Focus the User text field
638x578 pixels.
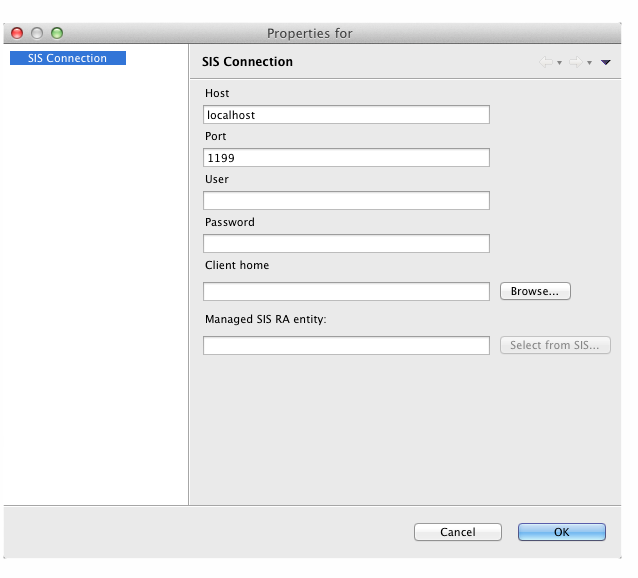pyautogui.click(x=346, y=201)
